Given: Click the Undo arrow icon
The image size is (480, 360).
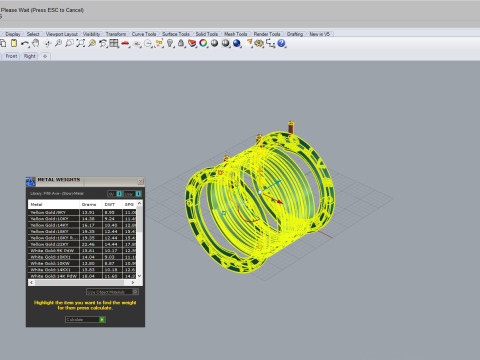Looking at the screenshot, I should click(x=25, y=44).
